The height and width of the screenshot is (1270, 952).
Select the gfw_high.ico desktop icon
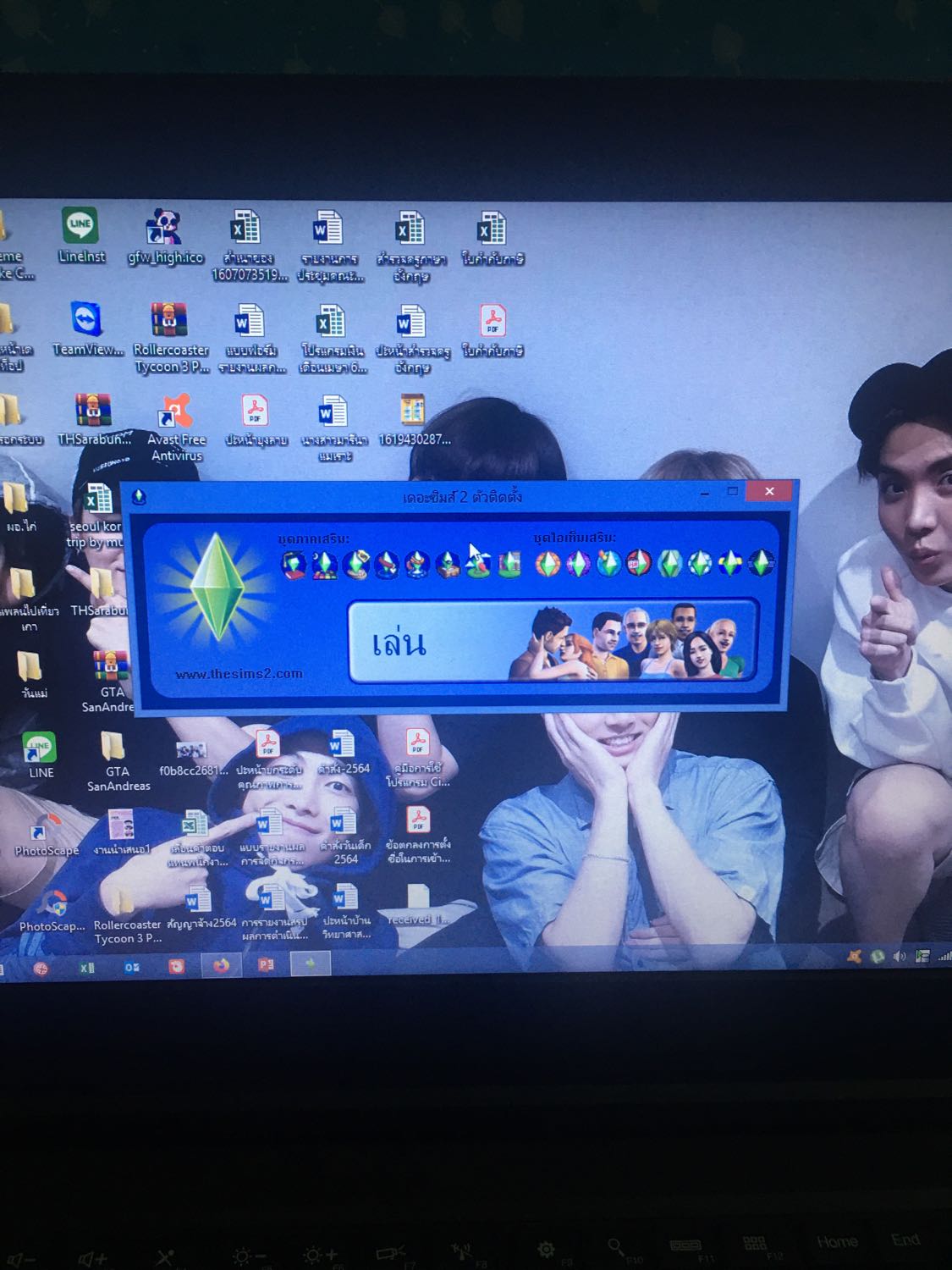tap(166, 238)
